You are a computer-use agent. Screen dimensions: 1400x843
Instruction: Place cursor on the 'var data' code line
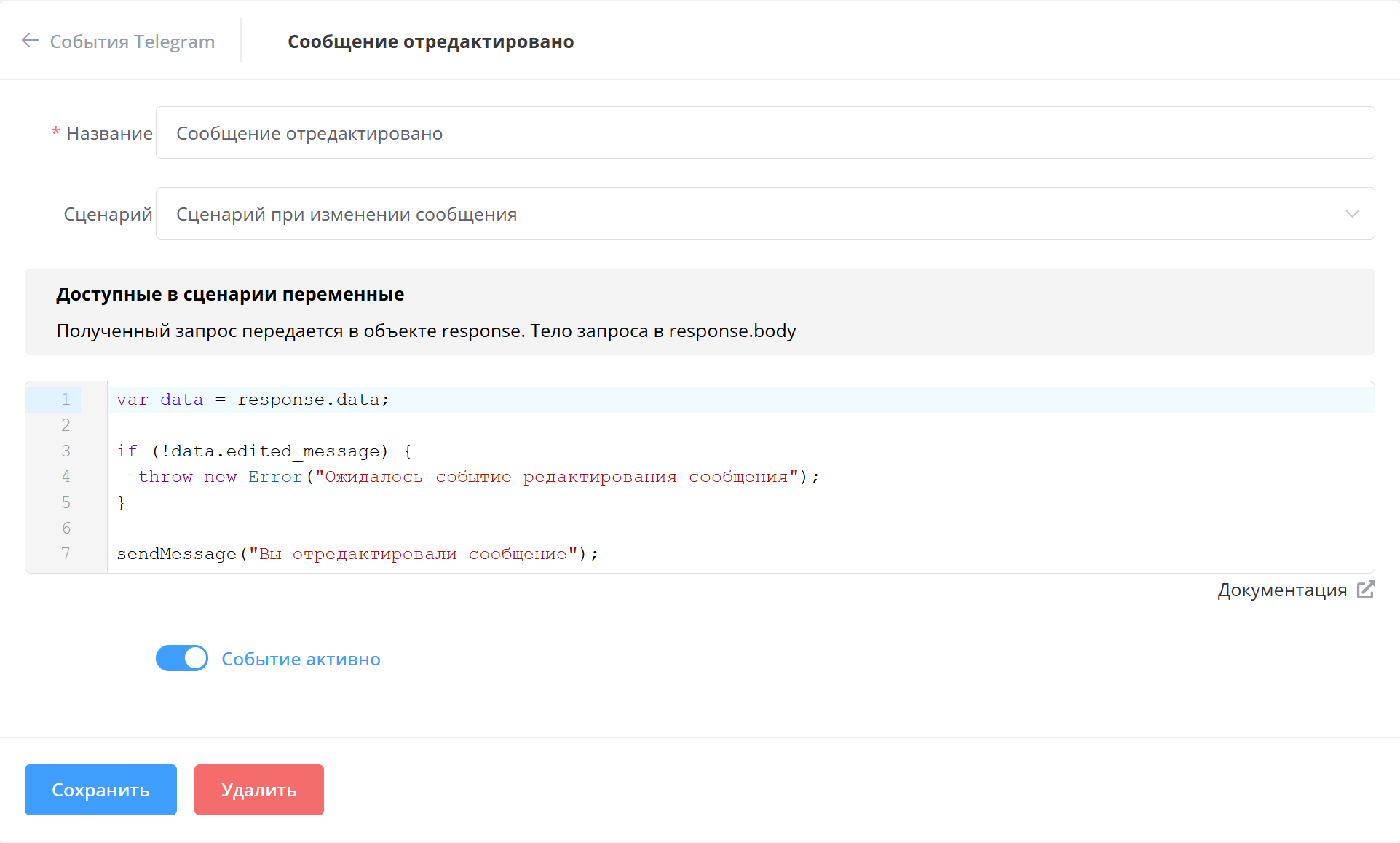point(253,400)
